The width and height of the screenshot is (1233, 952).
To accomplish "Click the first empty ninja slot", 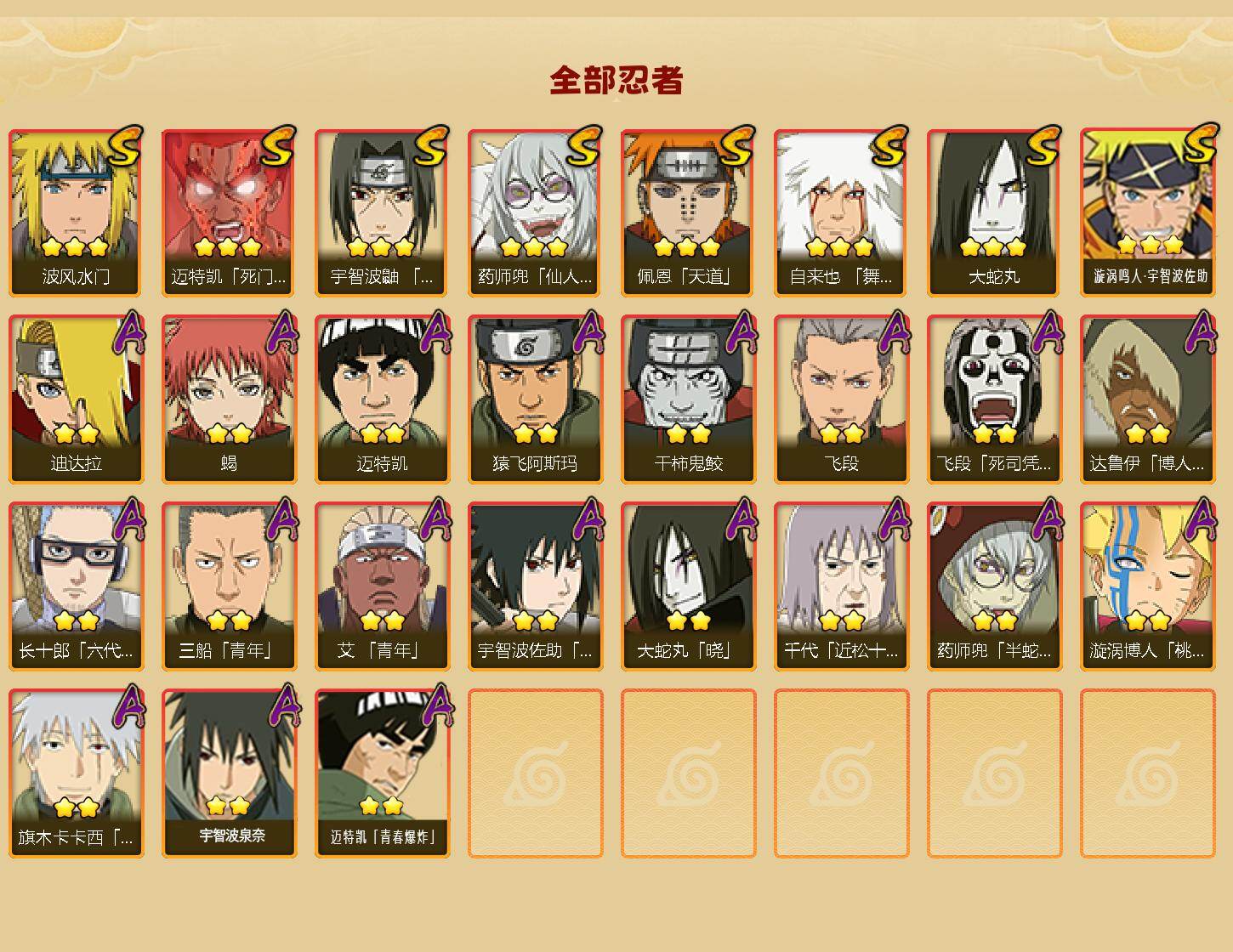I will click(x=536, y=773).
